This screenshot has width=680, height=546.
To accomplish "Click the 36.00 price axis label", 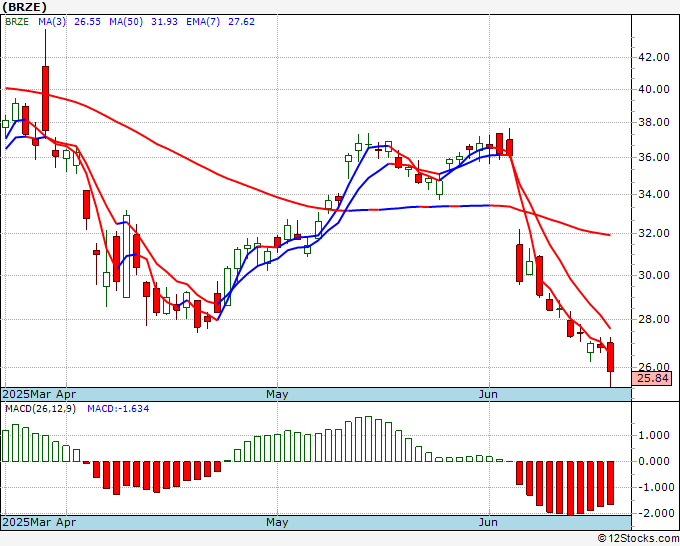I will [x=654, y=157].
